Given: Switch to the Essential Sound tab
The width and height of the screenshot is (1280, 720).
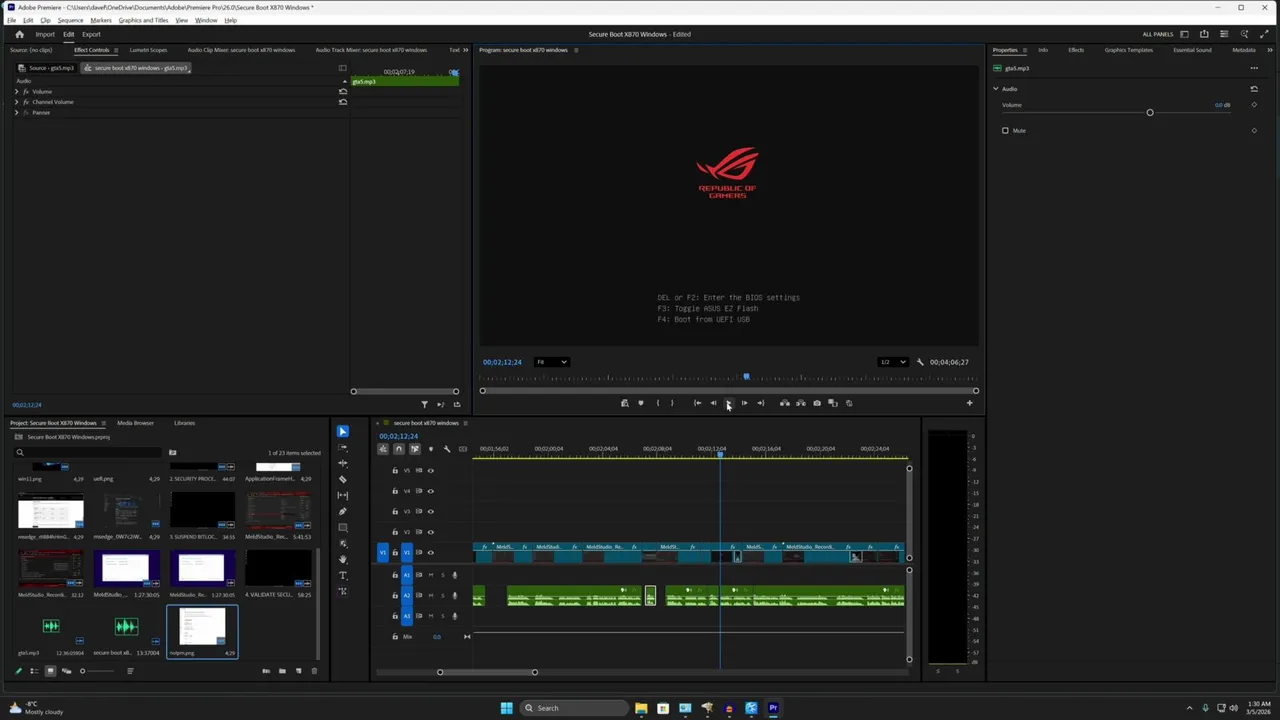Looking at the screenshot, I should 1192,50.
